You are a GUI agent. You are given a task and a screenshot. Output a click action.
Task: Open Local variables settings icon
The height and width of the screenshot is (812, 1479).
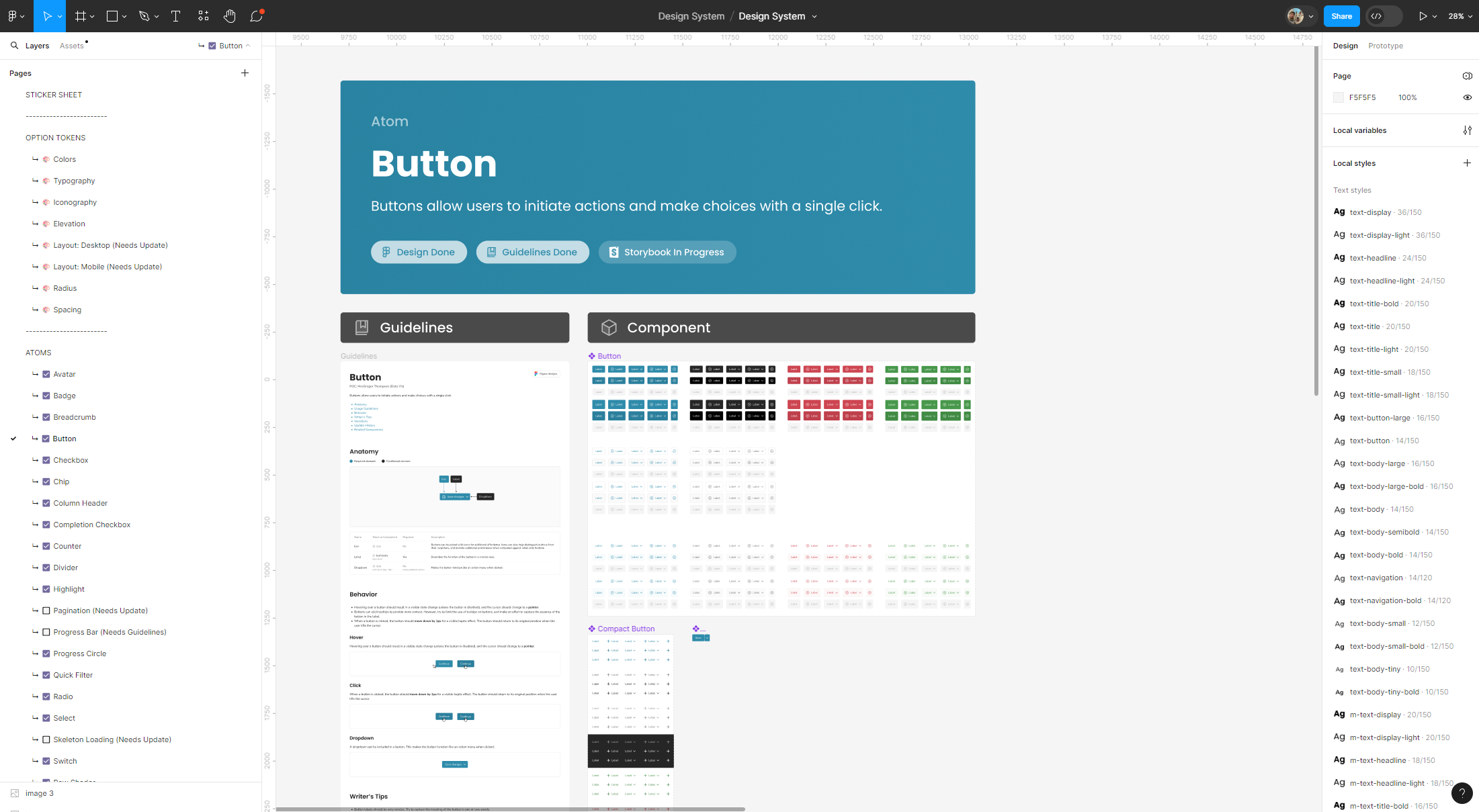coord(1467,130)
